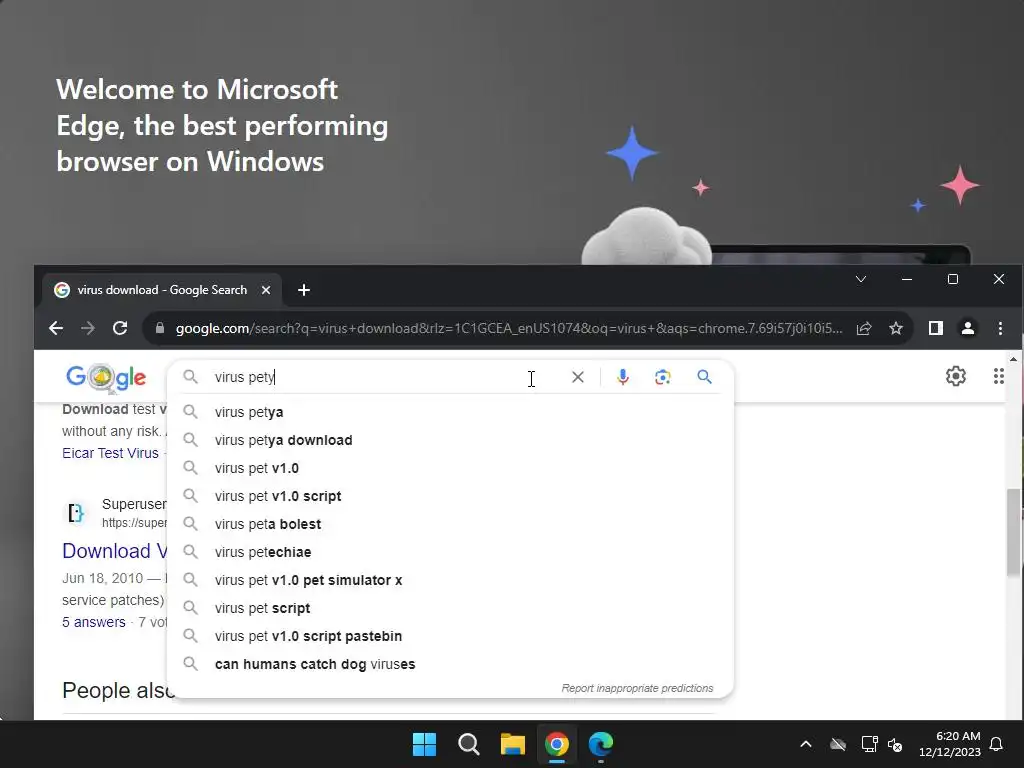Open Chrome's side panel
Screen dimensions: 1024x768
936,328
